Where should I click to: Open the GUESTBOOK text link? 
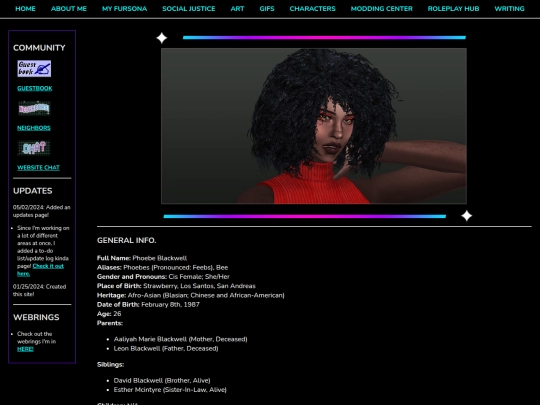click(x=35, y=89)
